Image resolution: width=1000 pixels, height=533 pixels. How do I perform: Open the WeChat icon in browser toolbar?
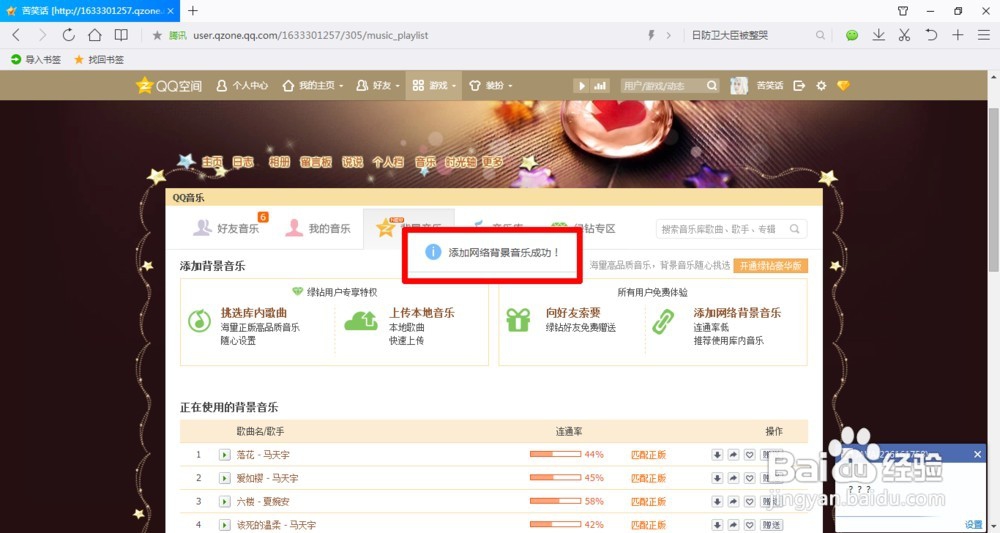click(x=852, y=35)
